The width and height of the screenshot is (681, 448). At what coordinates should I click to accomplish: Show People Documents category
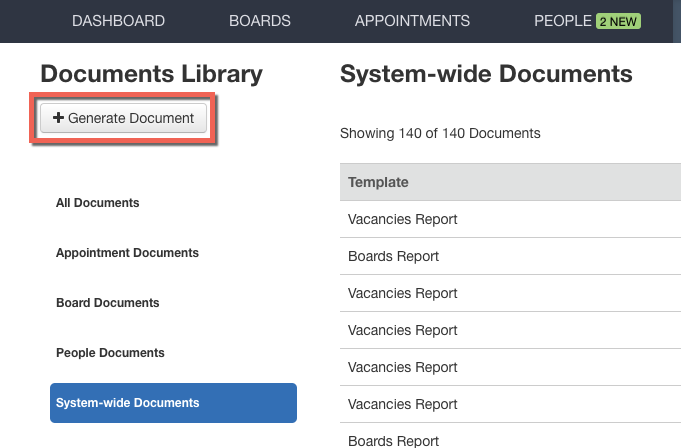coord(110,352)
